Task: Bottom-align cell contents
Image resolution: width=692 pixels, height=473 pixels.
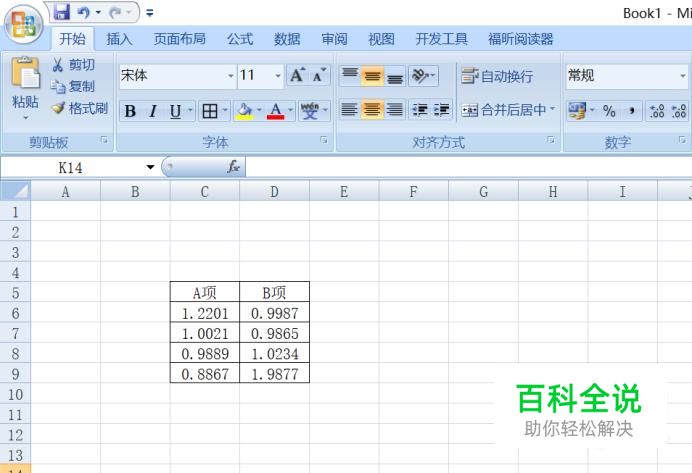Action: 395,75
